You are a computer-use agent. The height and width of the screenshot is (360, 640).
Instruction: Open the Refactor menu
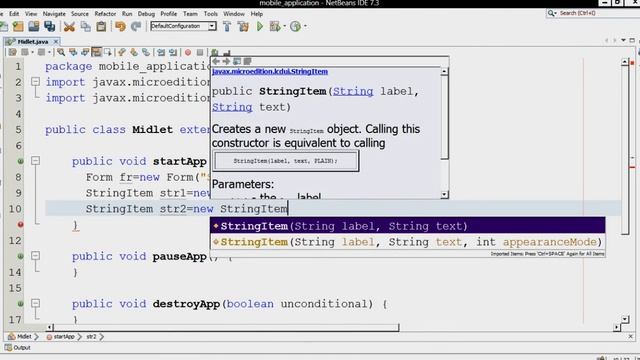pyautogui.click(x=105, y=14)
